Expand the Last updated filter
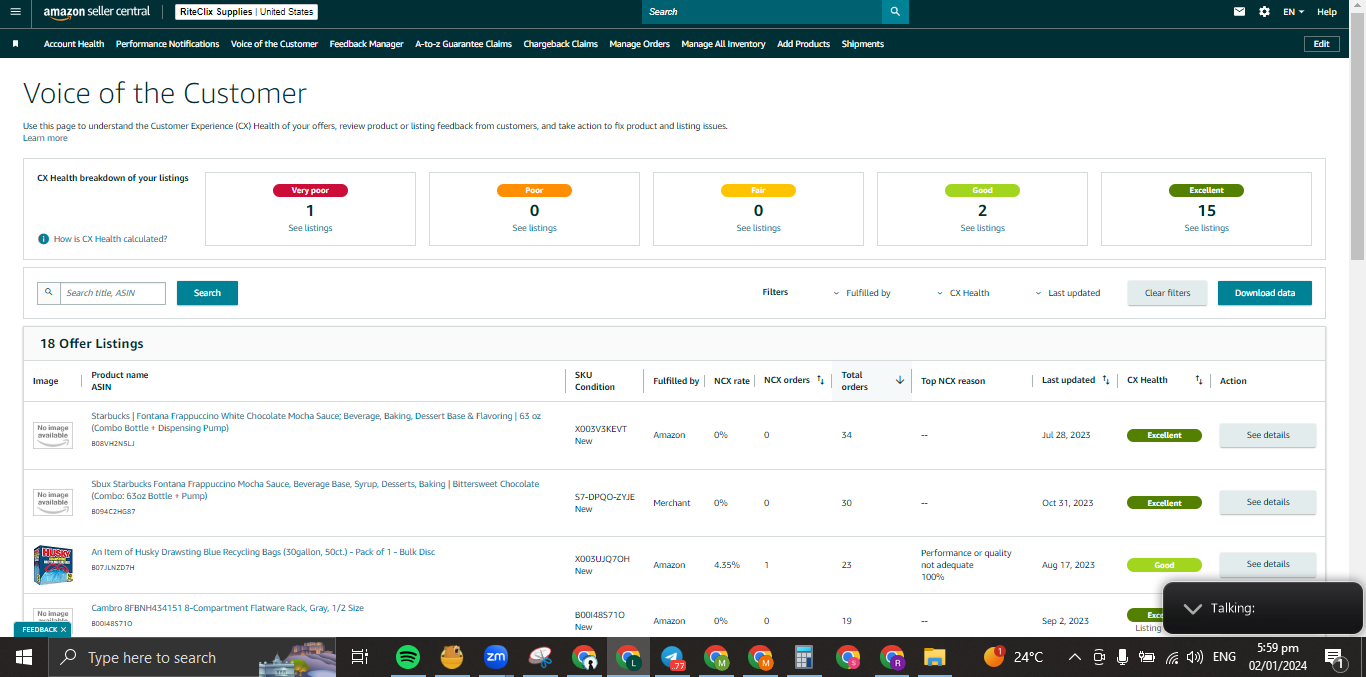Screen dimensions: 1366x677 (x=1067, y=293)
